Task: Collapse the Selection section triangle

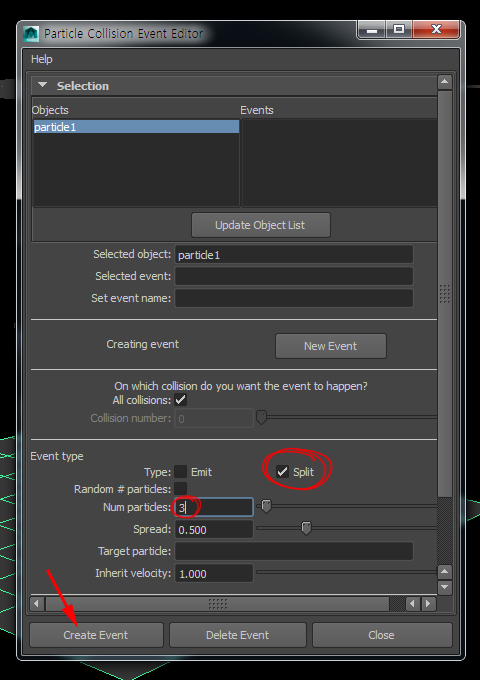Action: (x=42, y=85)
